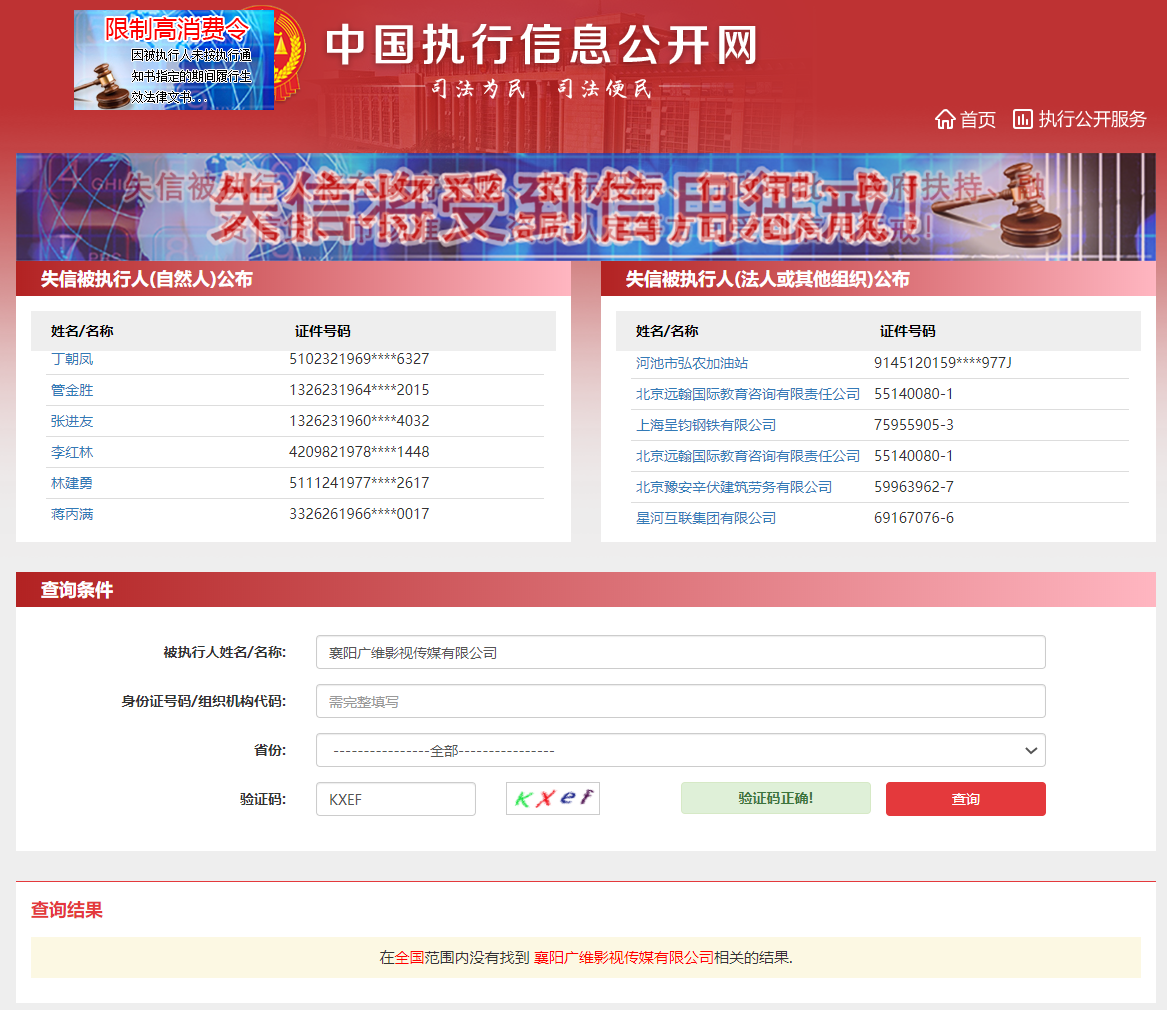Click the CAPTCHA image to refresh it
Viewport: 1167px width, 1010px height.
[552, 798]
